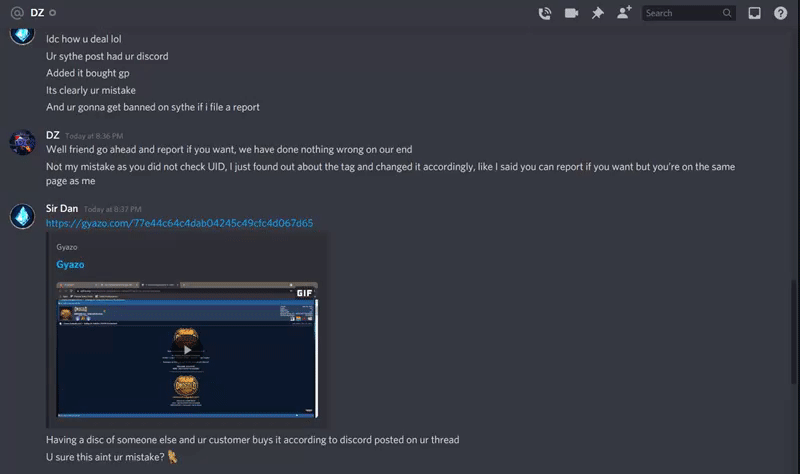Focus the Search input field
800x474 pixels.
pyautogui.click(x=682, y=13)
